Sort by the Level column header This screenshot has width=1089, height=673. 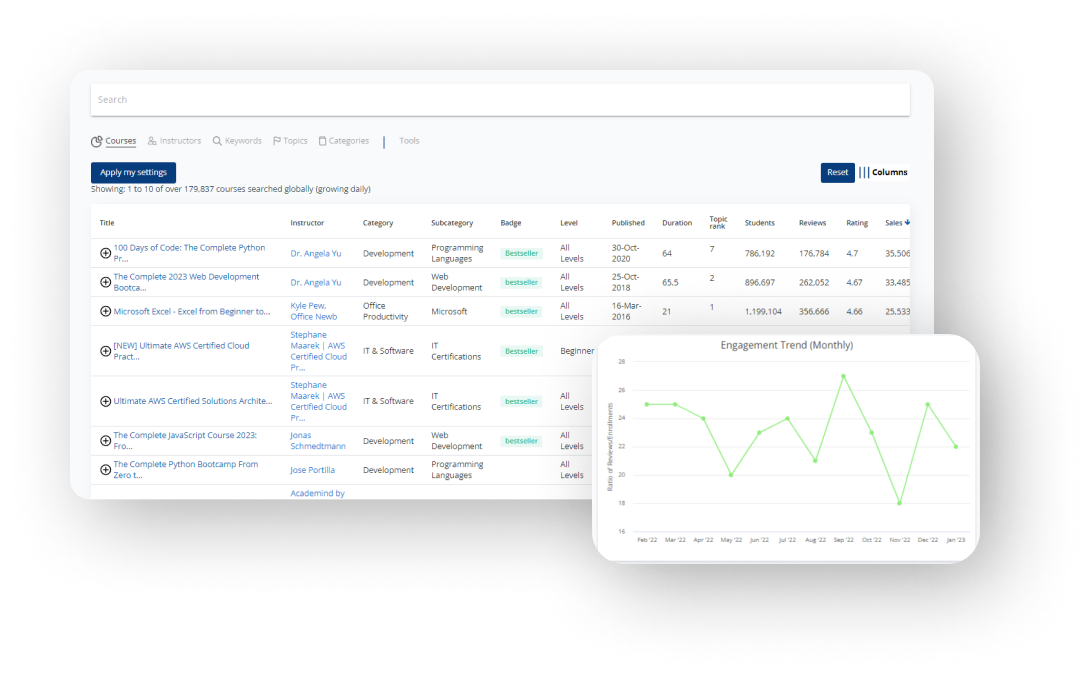click(569, 223)
